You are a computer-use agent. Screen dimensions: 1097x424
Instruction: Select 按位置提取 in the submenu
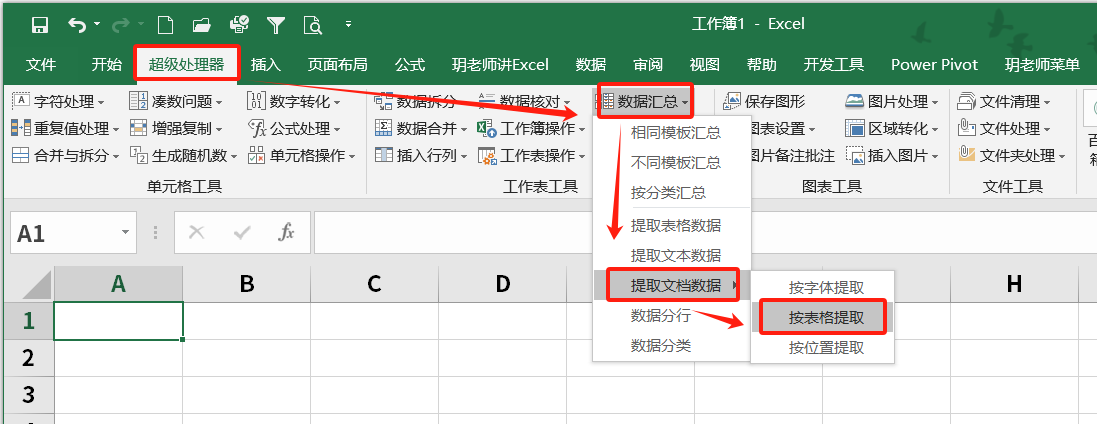(826, 348)
